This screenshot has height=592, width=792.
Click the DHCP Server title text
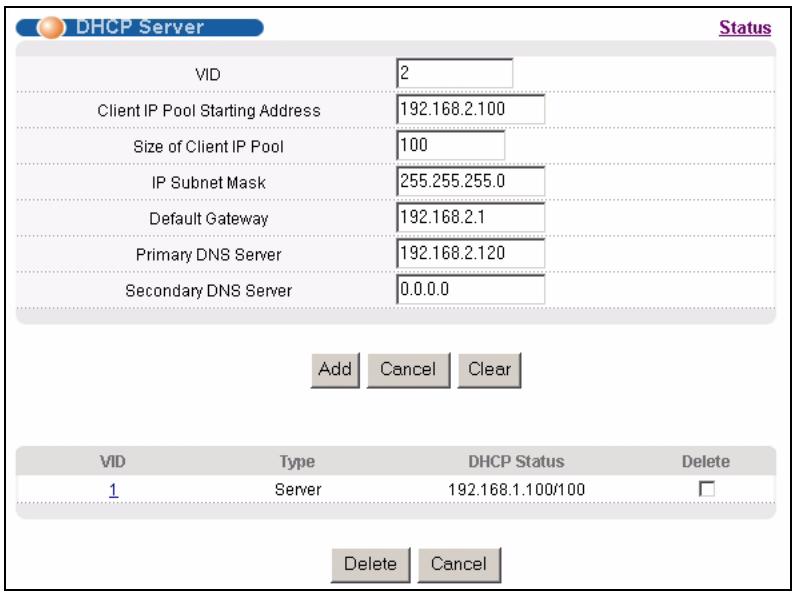(139, 27)
